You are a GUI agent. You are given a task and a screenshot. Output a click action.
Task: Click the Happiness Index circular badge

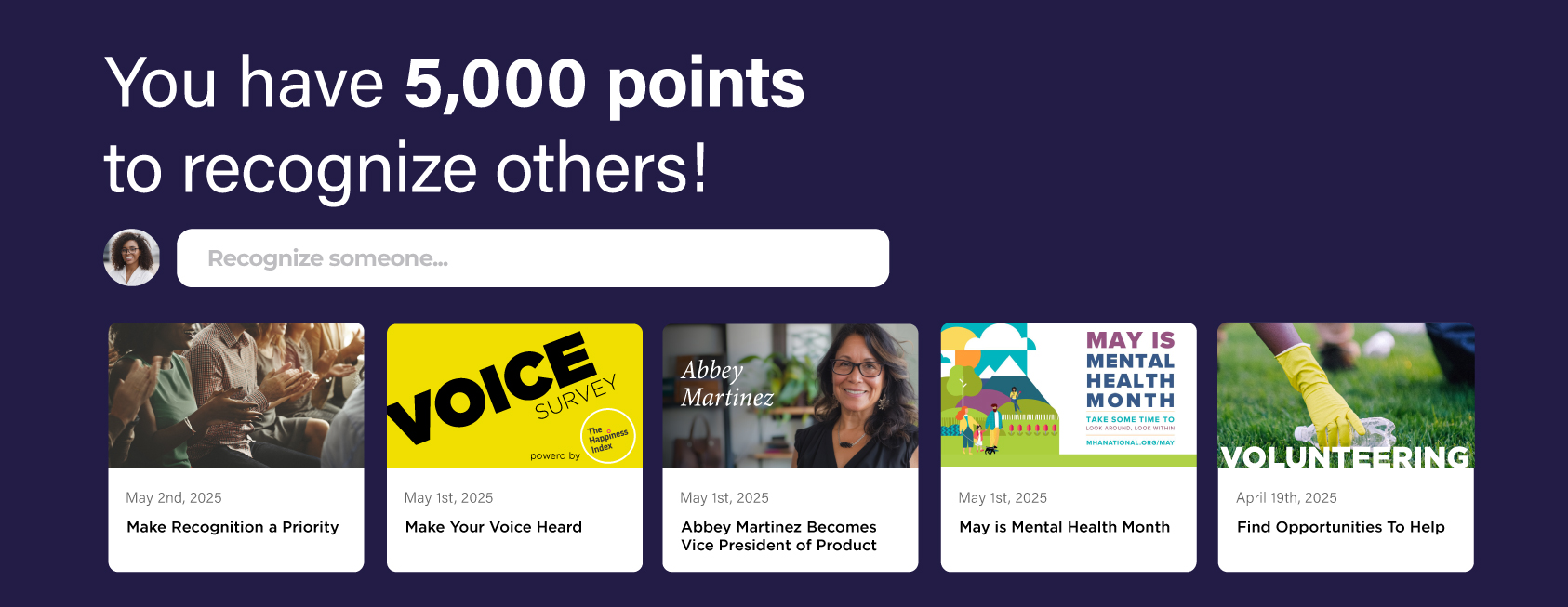click(x=608, y=437)
